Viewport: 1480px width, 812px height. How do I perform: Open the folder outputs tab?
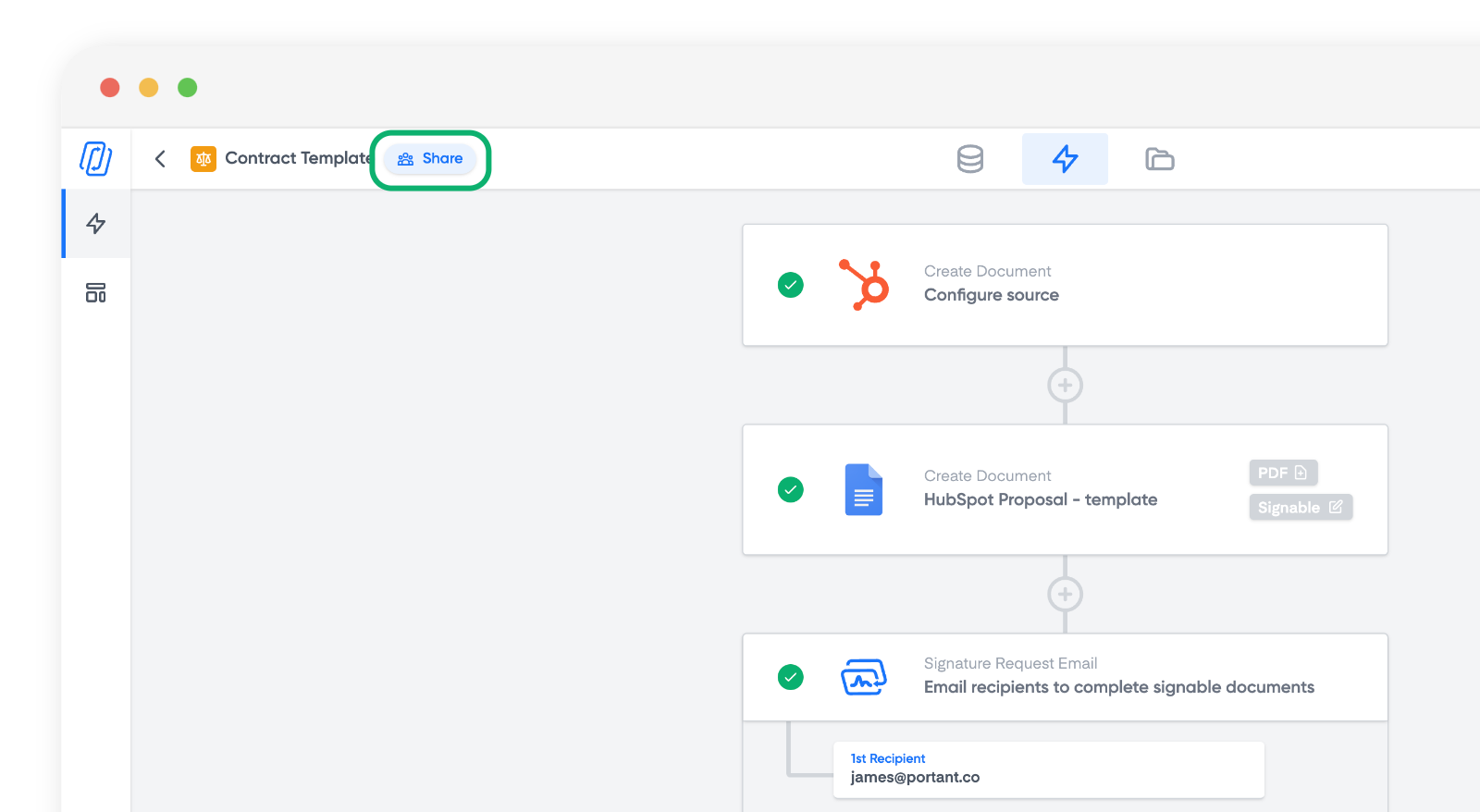[1159, 159]
